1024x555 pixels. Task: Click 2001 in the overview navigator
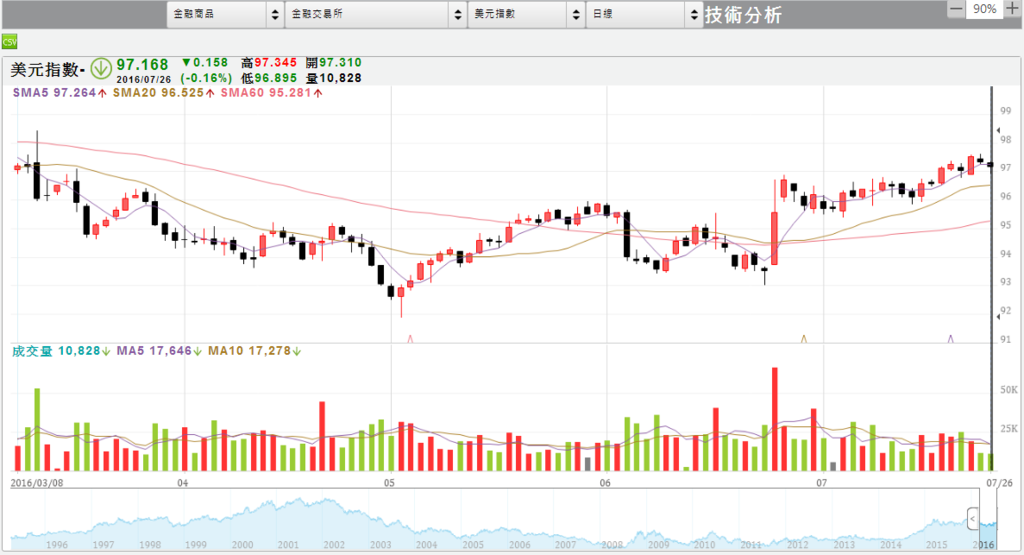(x=288, y=545)
